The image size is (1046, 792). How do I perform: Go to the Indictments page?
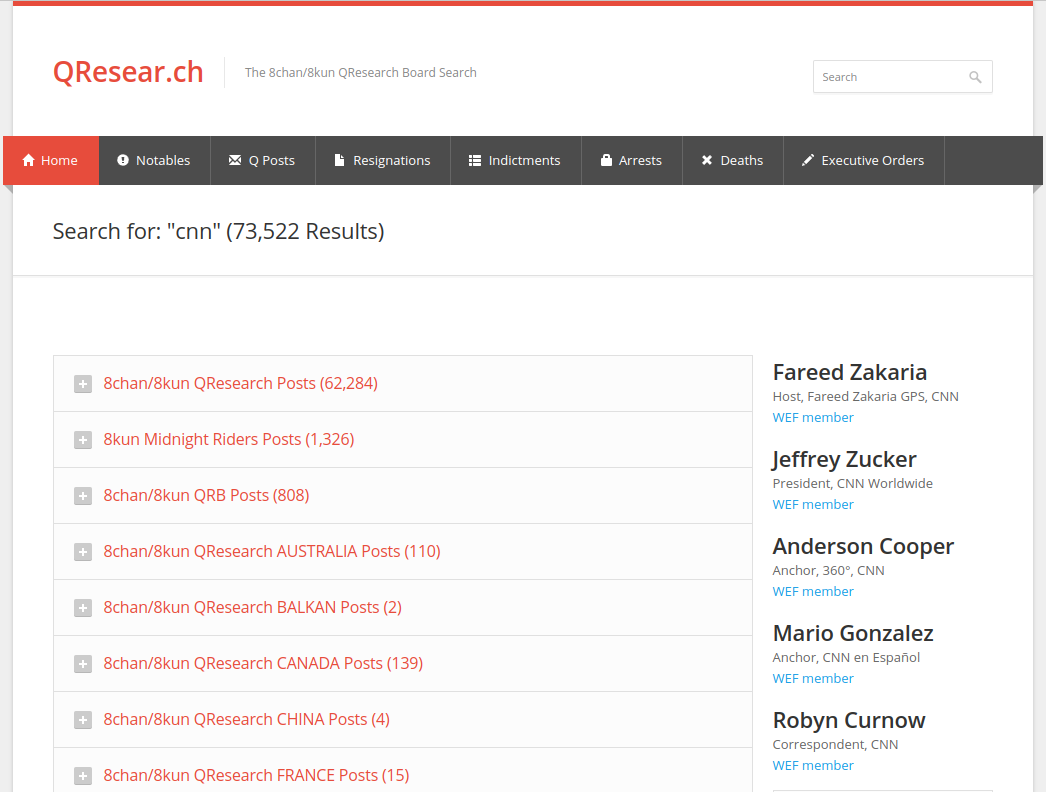(516, 160)
